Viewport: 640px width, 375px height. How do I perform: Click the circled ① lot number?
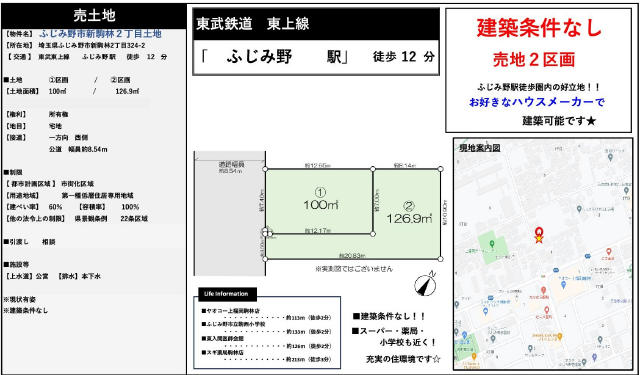[320, 192]
